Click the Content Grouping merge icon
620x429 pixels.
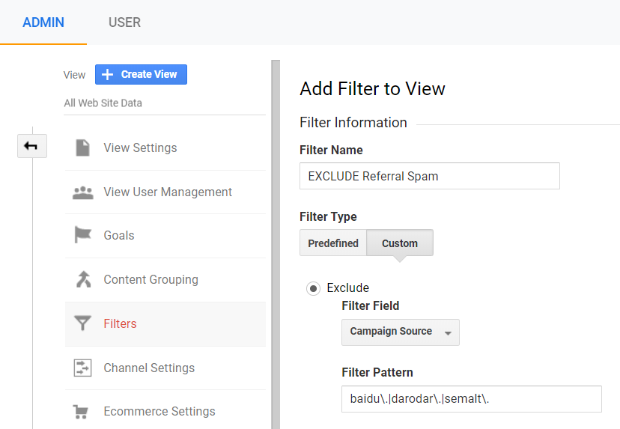[83, 279]
